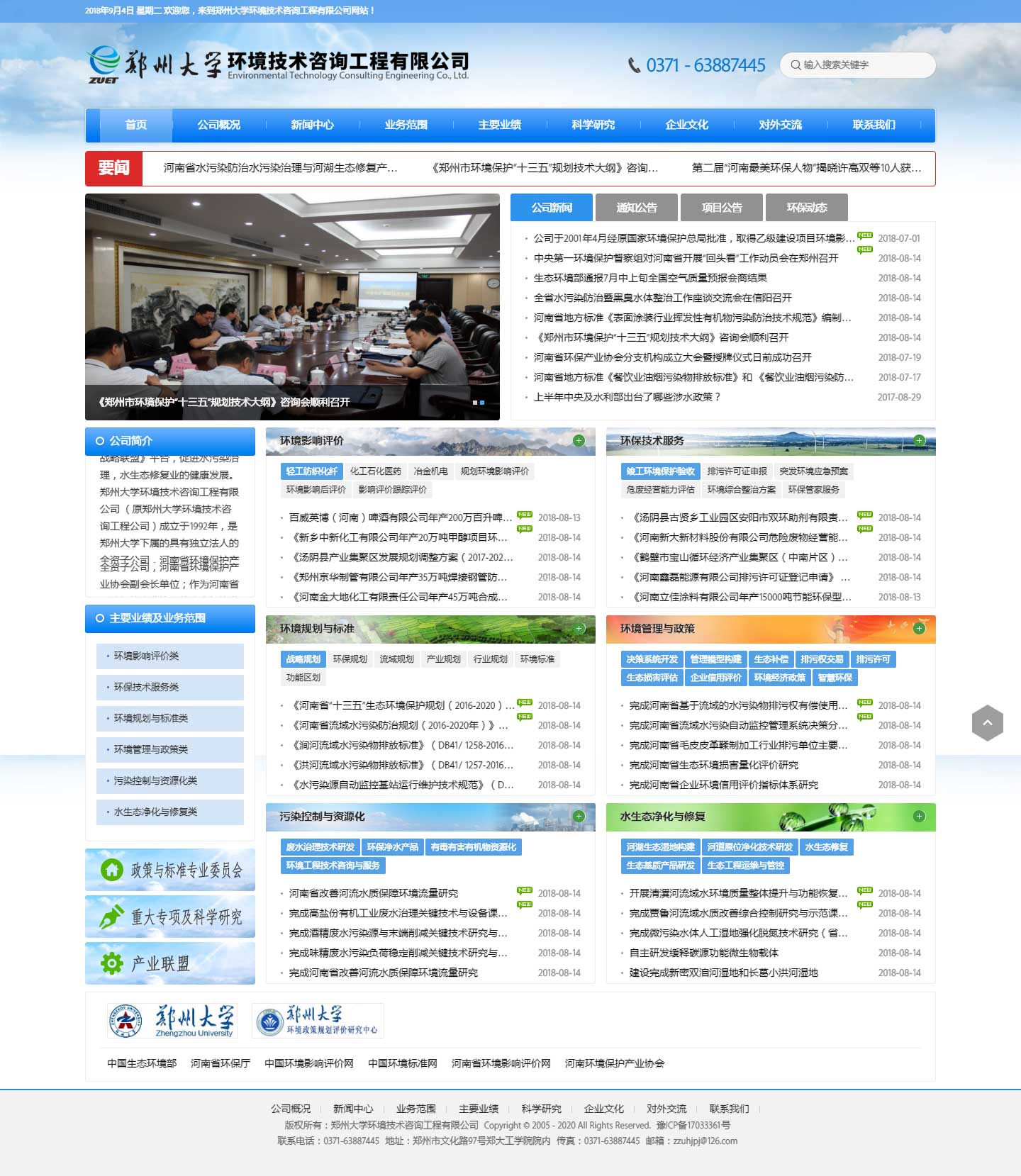Select the 环境标准 category tab
Image resolution: width=1021 pixels, height=1176 pixels.
[537, 659]
